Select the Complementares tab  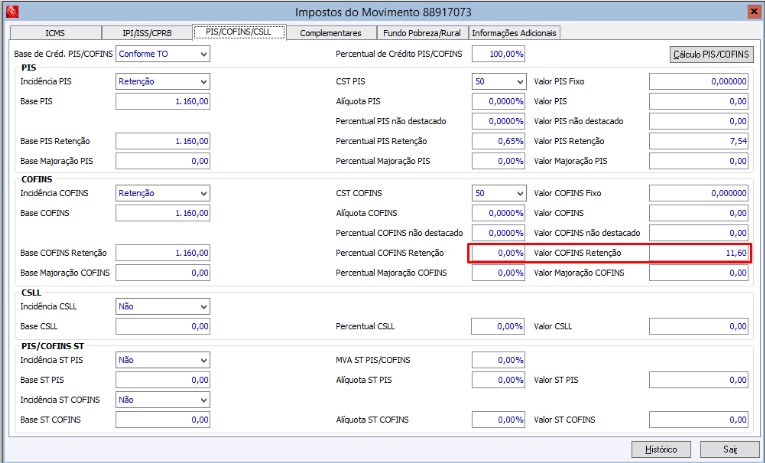tap(330, 33)
